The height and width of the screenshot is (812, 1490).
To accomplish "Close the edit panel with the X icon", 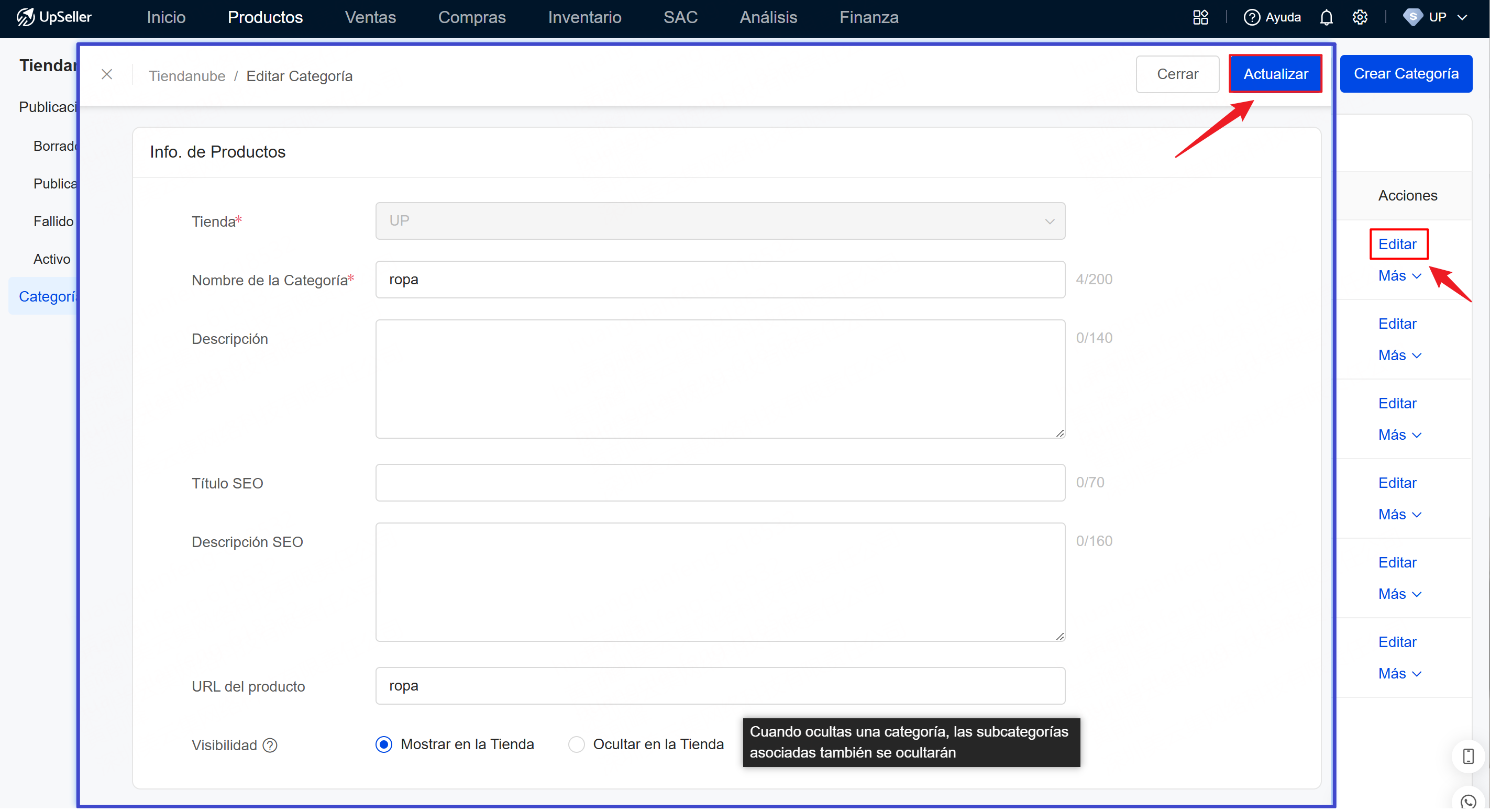I will click(x=107, y=75).
